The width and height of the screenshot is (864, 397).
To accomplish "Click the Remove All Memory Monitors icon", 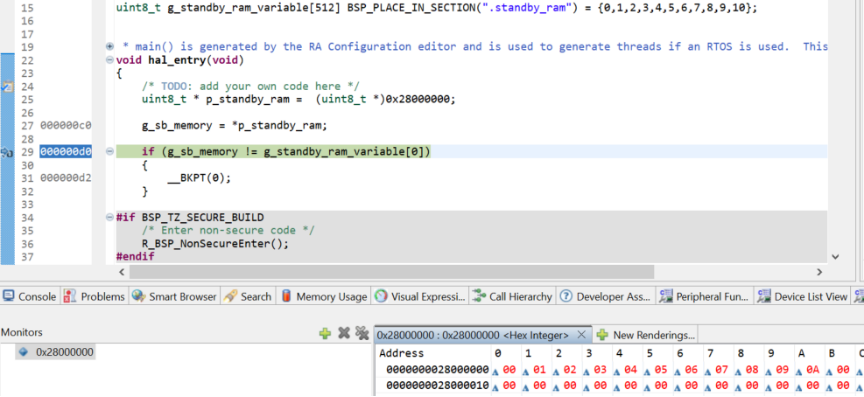I will [361, 333].
